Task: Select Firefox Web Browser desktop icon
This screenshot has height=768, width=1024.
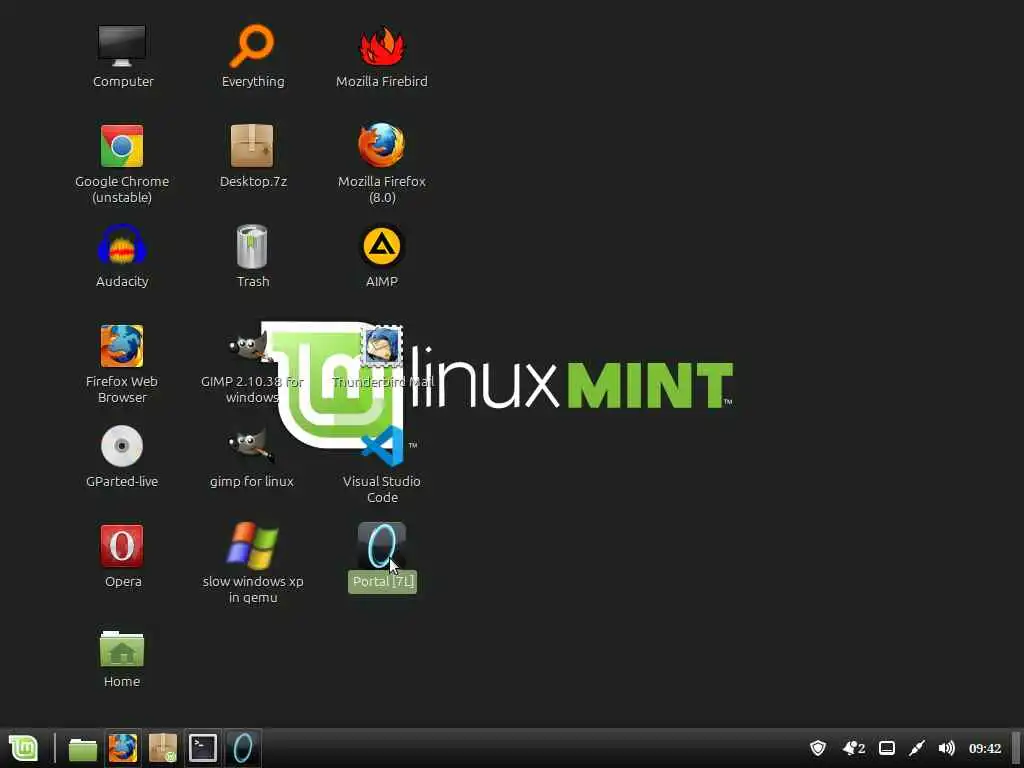Action: pos(122,346)
